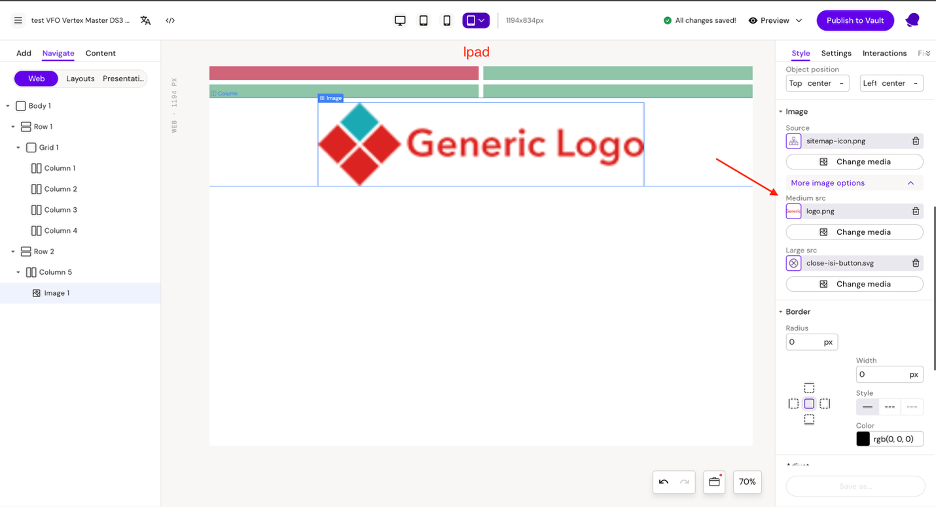Click the undo arrow button
936x508 pixels.
coord(663,482)
